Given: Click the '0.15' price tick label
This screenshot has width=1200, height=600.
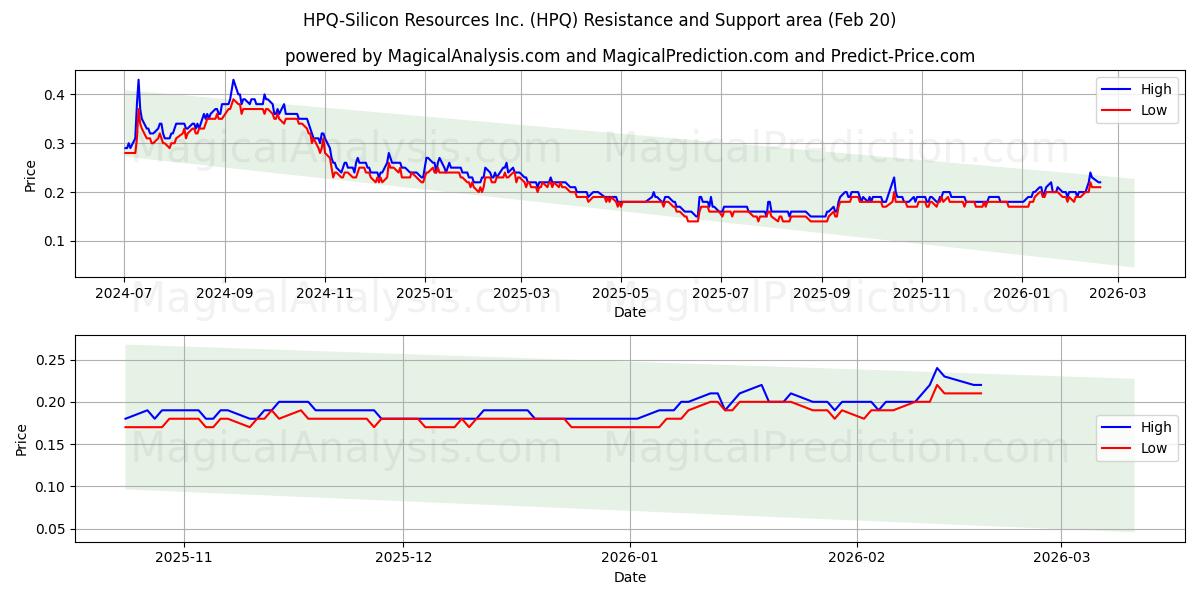Looking at the screenshot, I should (x=52, y=445).
